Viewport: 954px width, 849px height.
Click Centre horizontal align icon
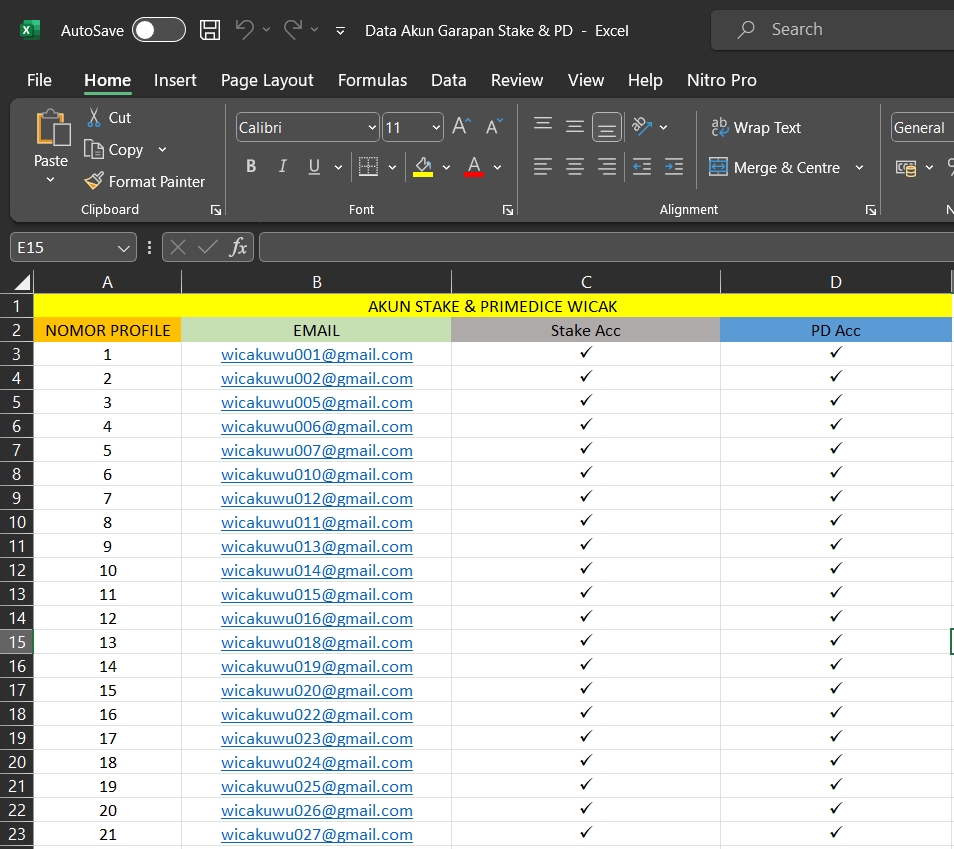pos(575,166)
